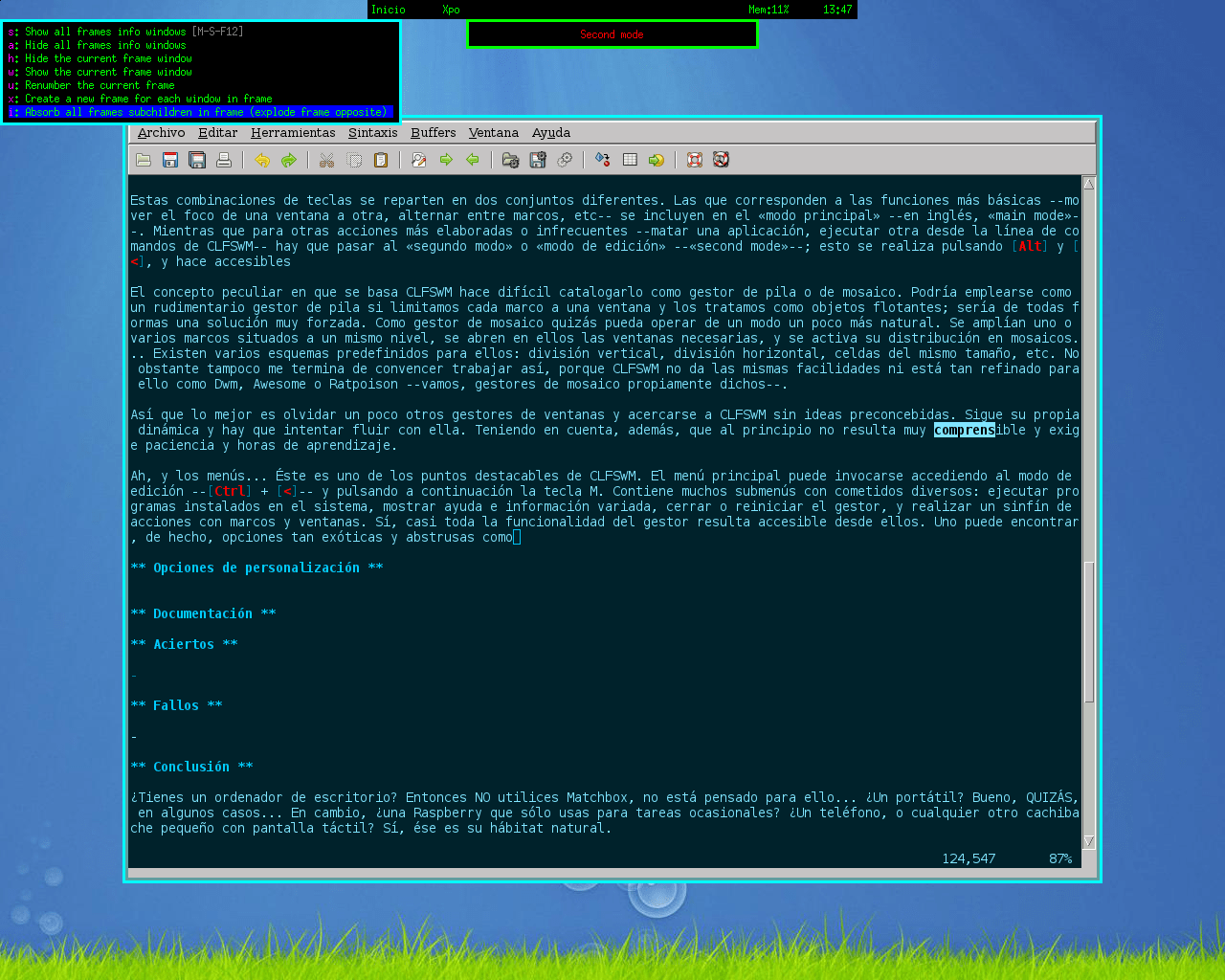
Task: Select 'Renumber the current frame' entry
Action: pos(201,85)
